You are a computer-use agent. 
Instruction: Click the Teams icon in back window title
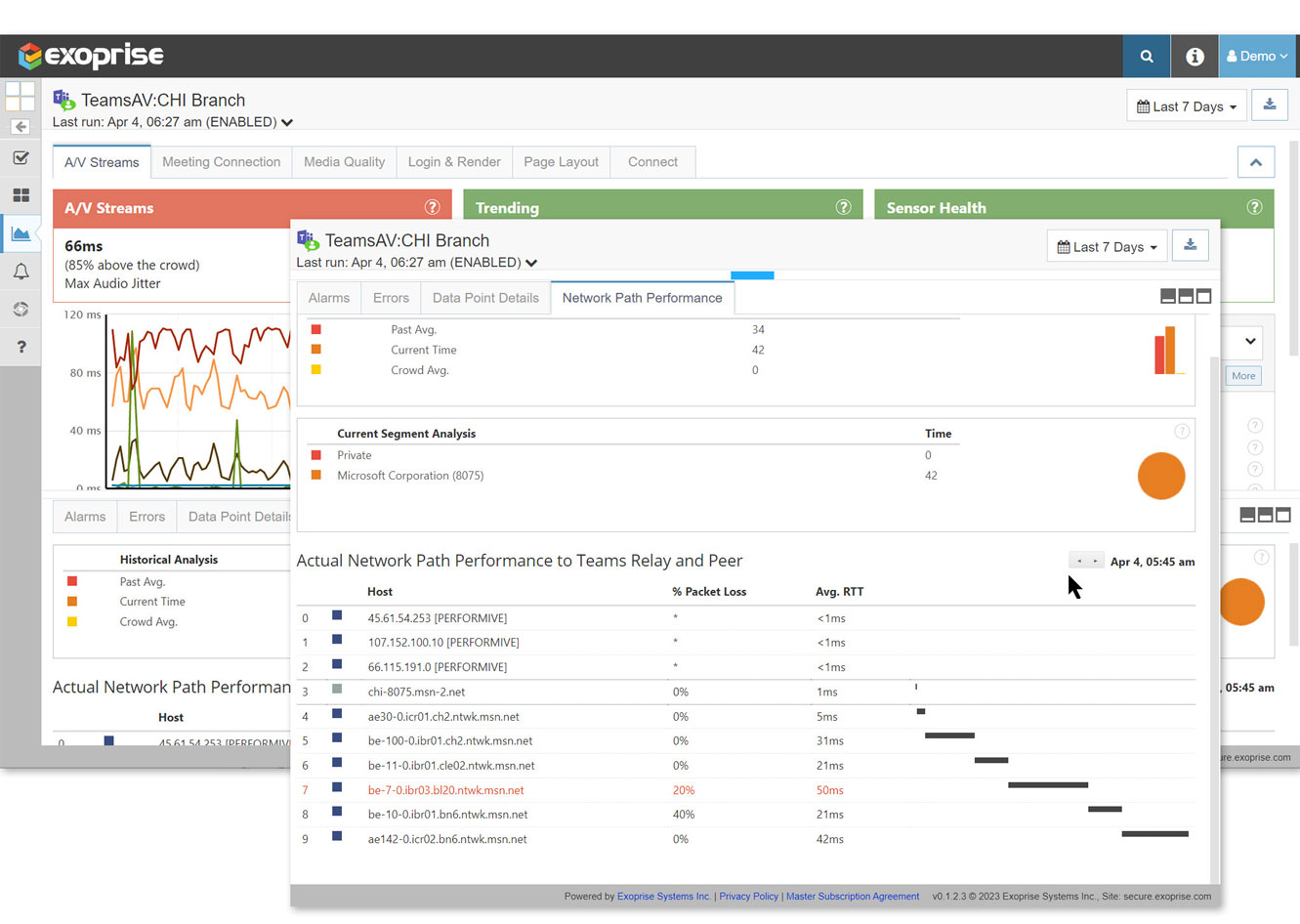[x=64, y=100]
